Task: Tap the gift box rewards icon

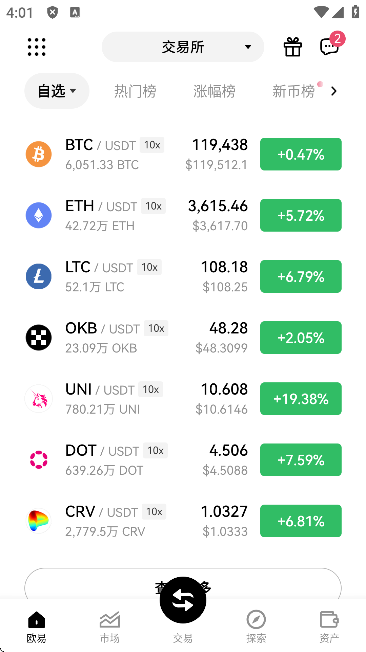Action: 293,47
